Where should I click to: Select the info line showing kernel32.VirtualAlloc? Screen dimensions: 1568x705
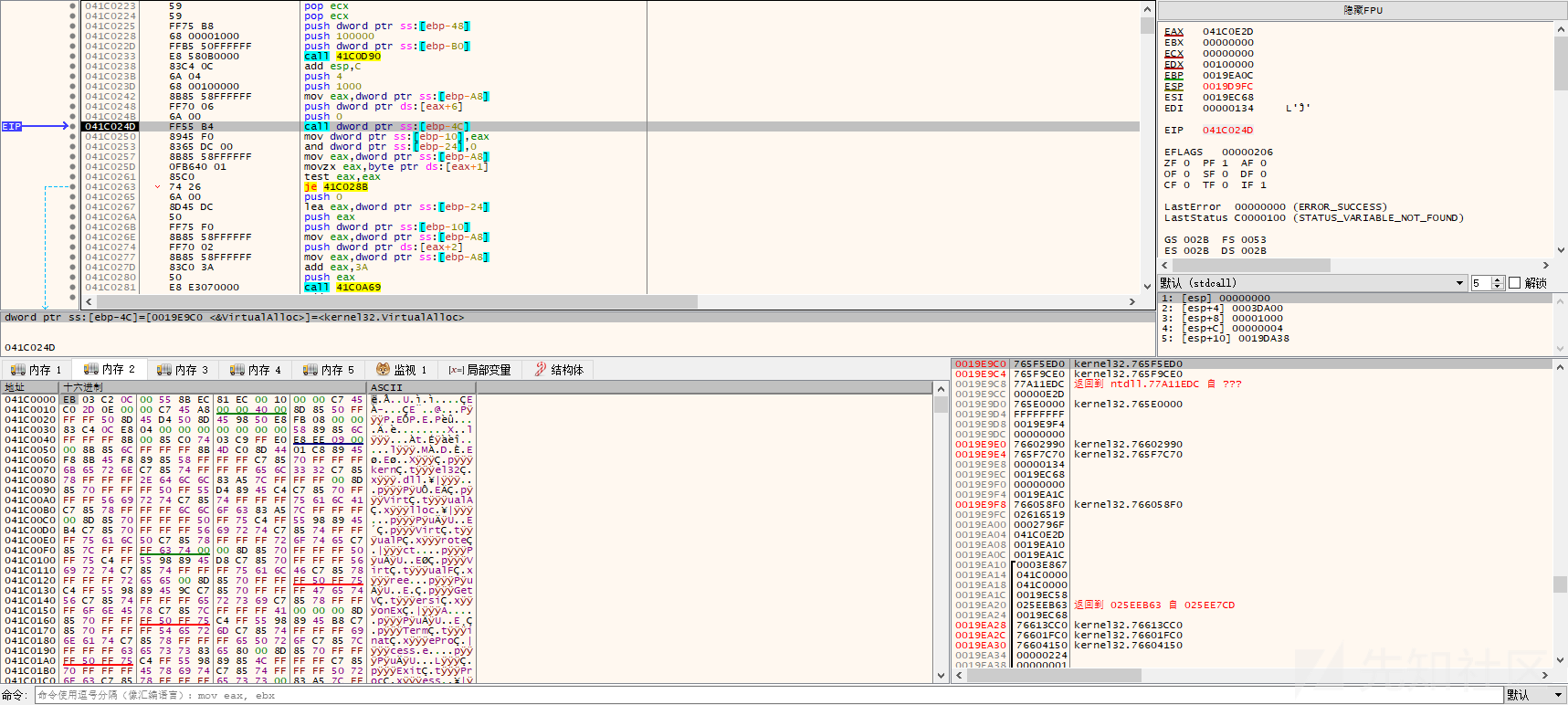[x=577, y=317]
